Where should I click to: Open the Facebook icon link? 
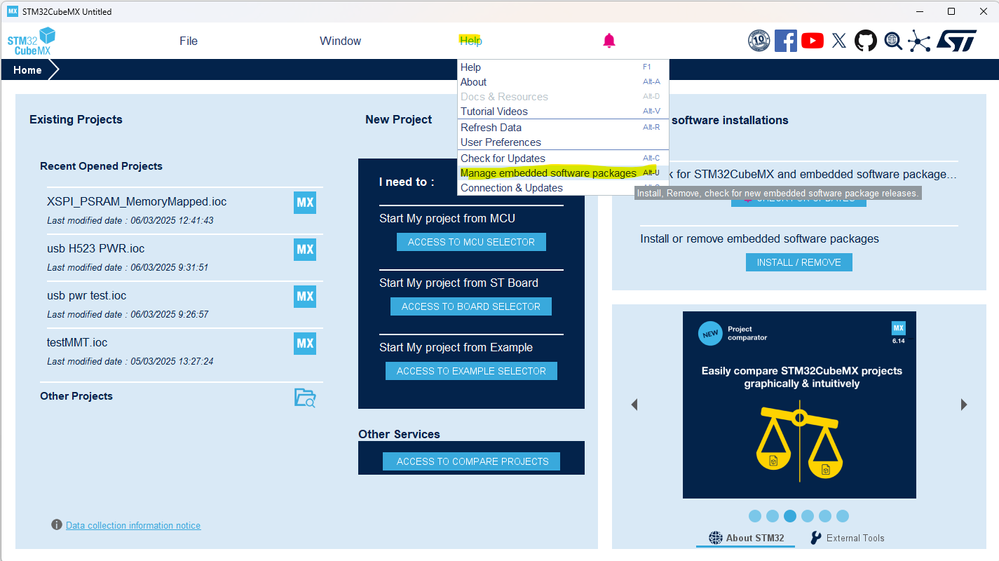point(786,41)
